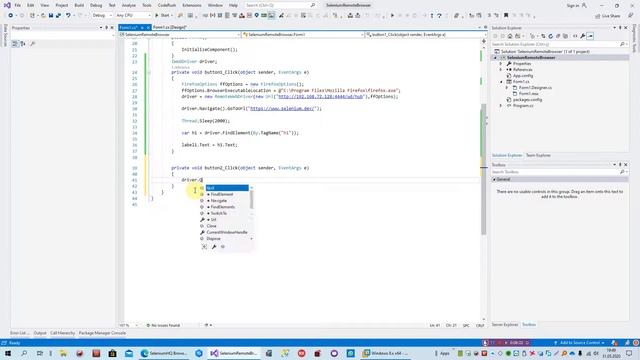This screenshot has height=360, width=640.
Task: Click Add to Source Control in status bar
Action: click(x=579, y=343)
